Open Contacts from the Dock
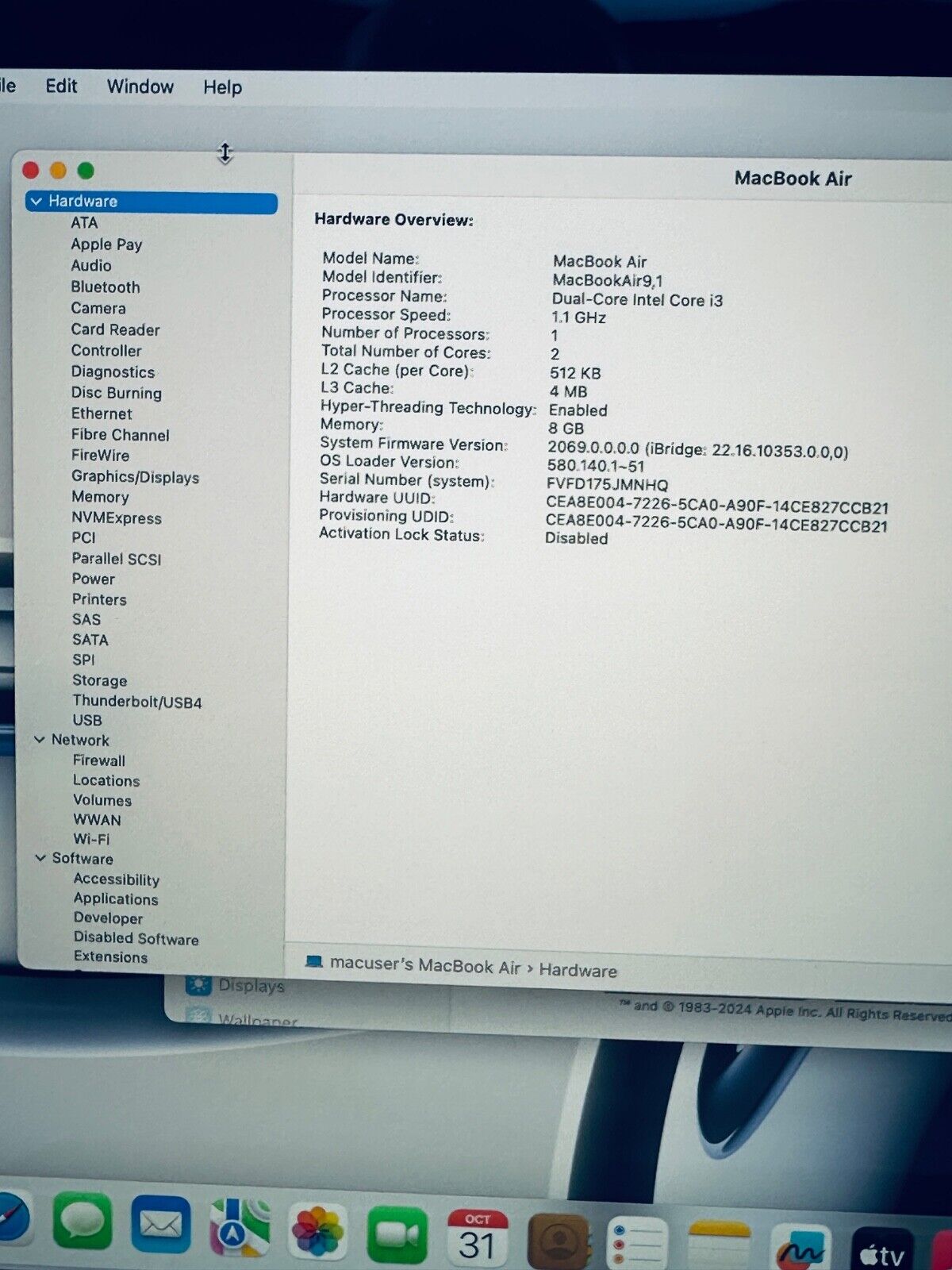952x1270 pixels. 559,1241
